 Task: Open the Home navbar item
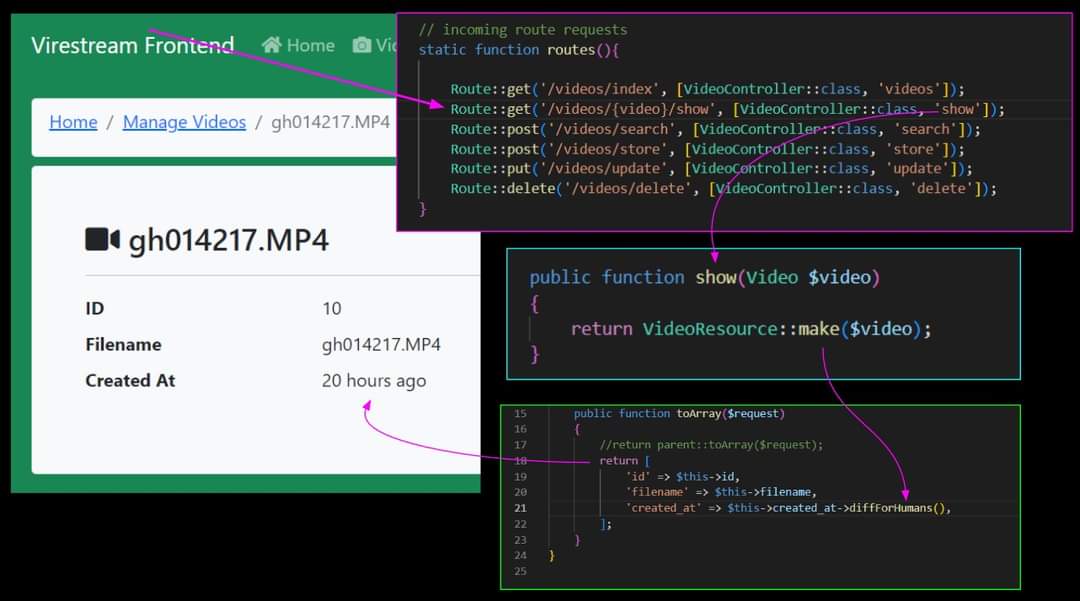[x=298, y=45]
